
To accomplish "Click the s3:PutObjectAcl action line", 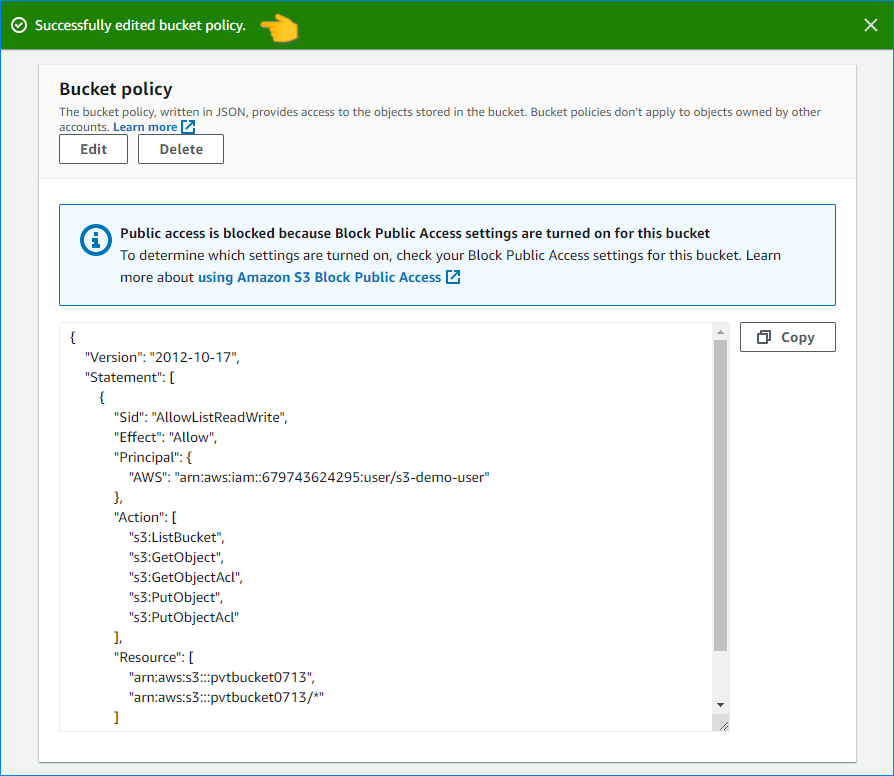I will pyautogui.click(x=184, y=617).
